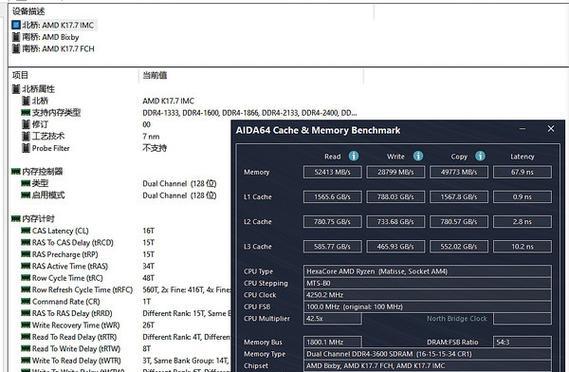
Task: Click the icon beside Write Recovery Time (tWR)
Action: tap(25, 325)
